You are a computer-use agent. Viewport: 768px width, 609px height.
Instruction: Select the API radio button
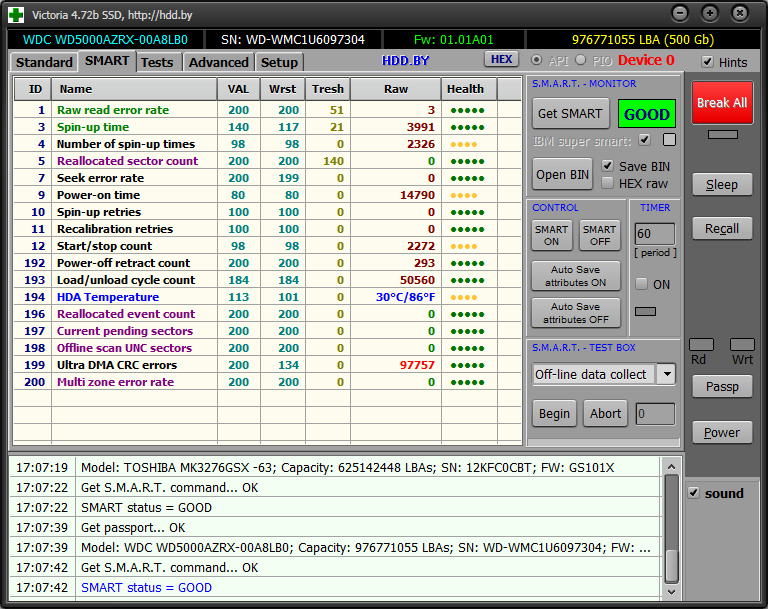[537, 60]
